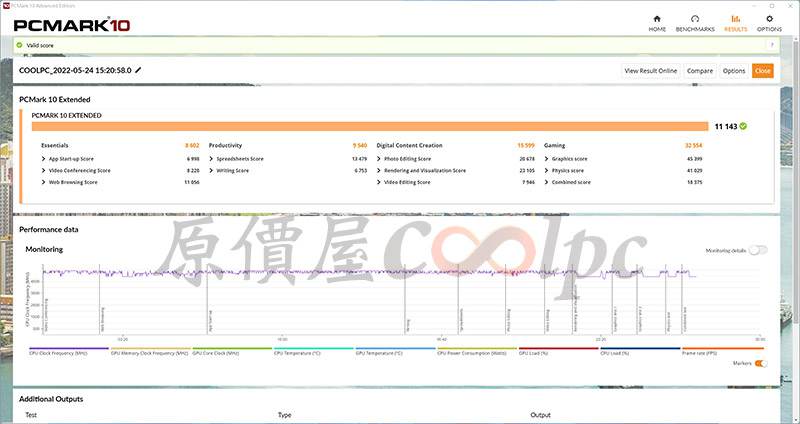The image size is (800, 424).
Task: Click the Essentials score 8 602
Action: tap(192, 145)
